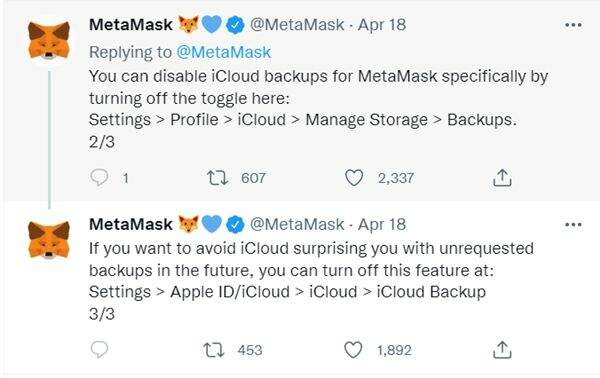Open more options on the 2/3 tweet
Image resolution: width=600 pixels, height=378 pixels.
[573, 25]
